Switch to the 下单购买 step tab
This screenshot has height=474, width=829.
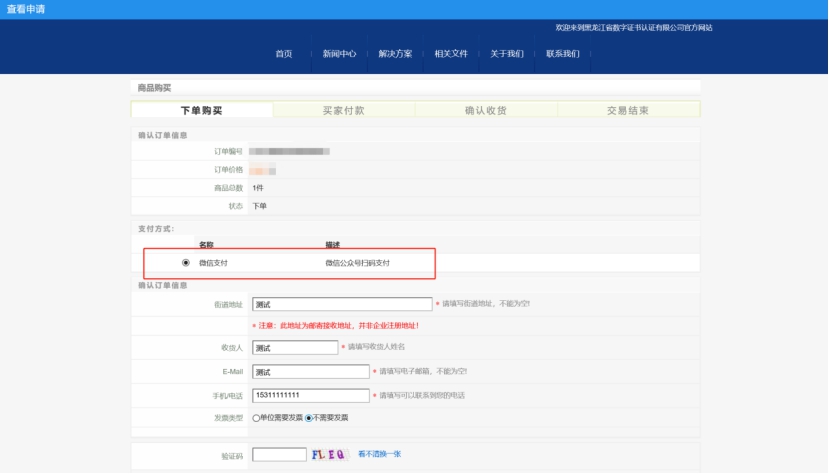click(x=202, y=110)
